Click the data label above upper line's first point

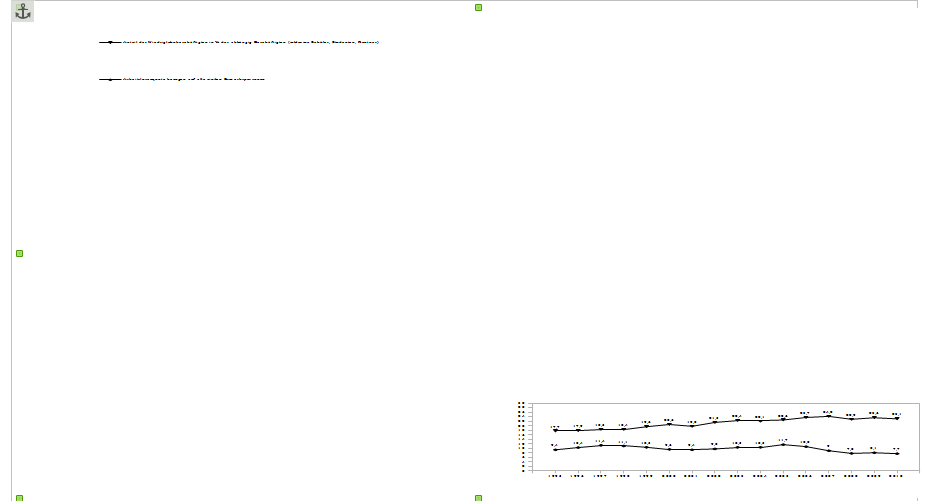pos(555,426)
